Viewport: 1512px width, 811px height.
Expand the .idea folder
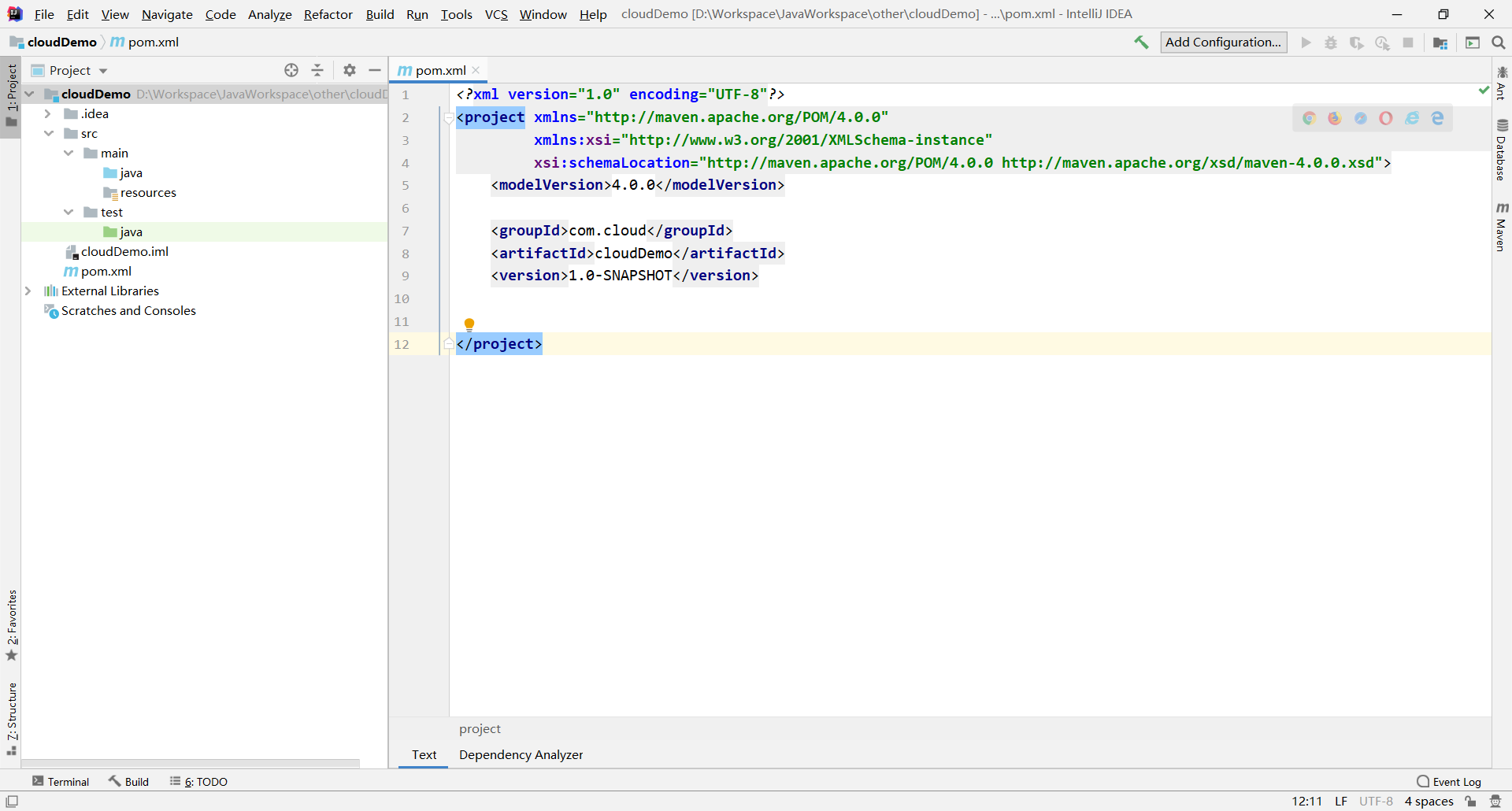point(48,113)
